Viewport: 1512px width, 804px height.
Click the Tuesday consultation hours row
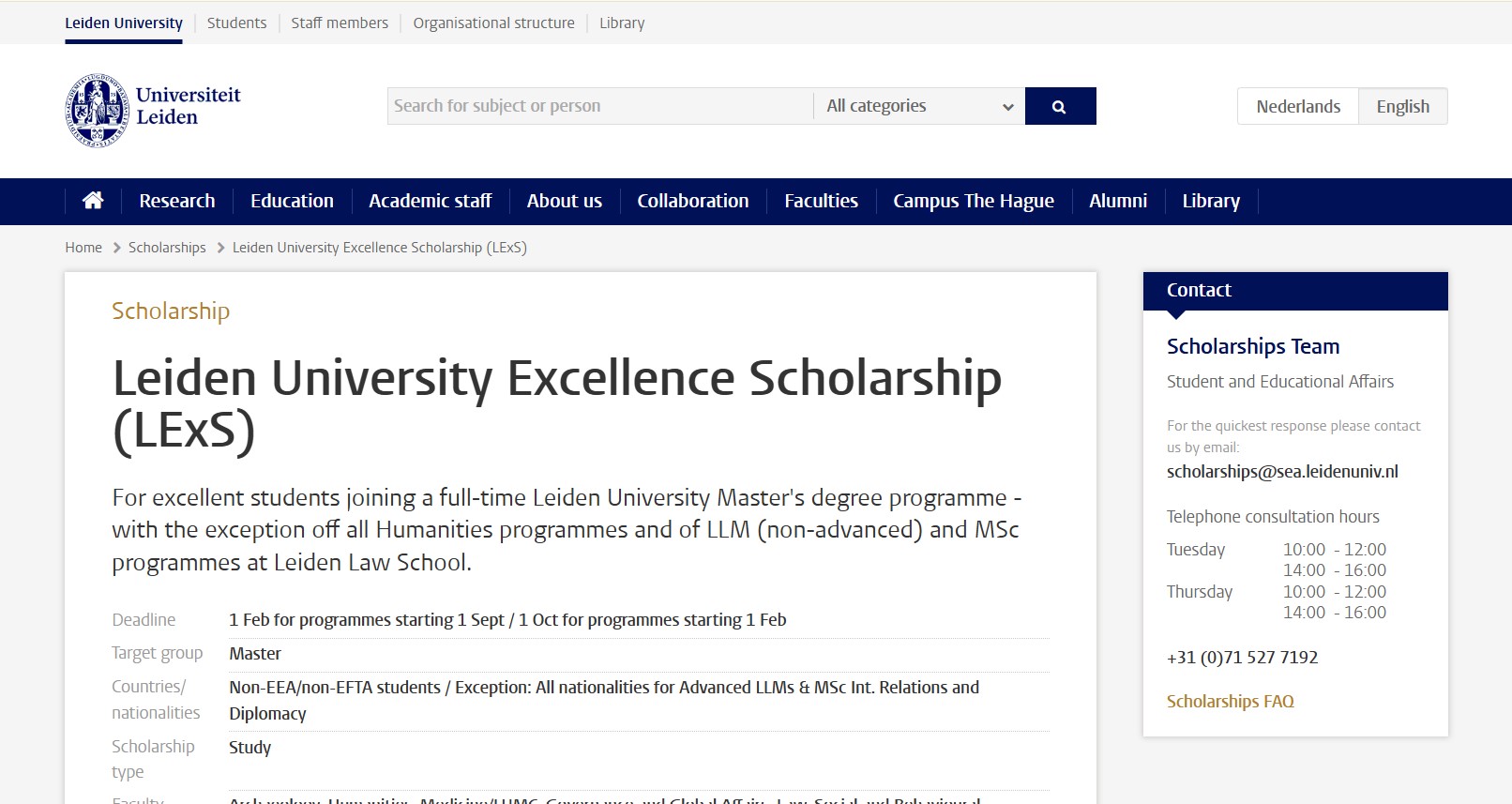[x=1277, y=560]
